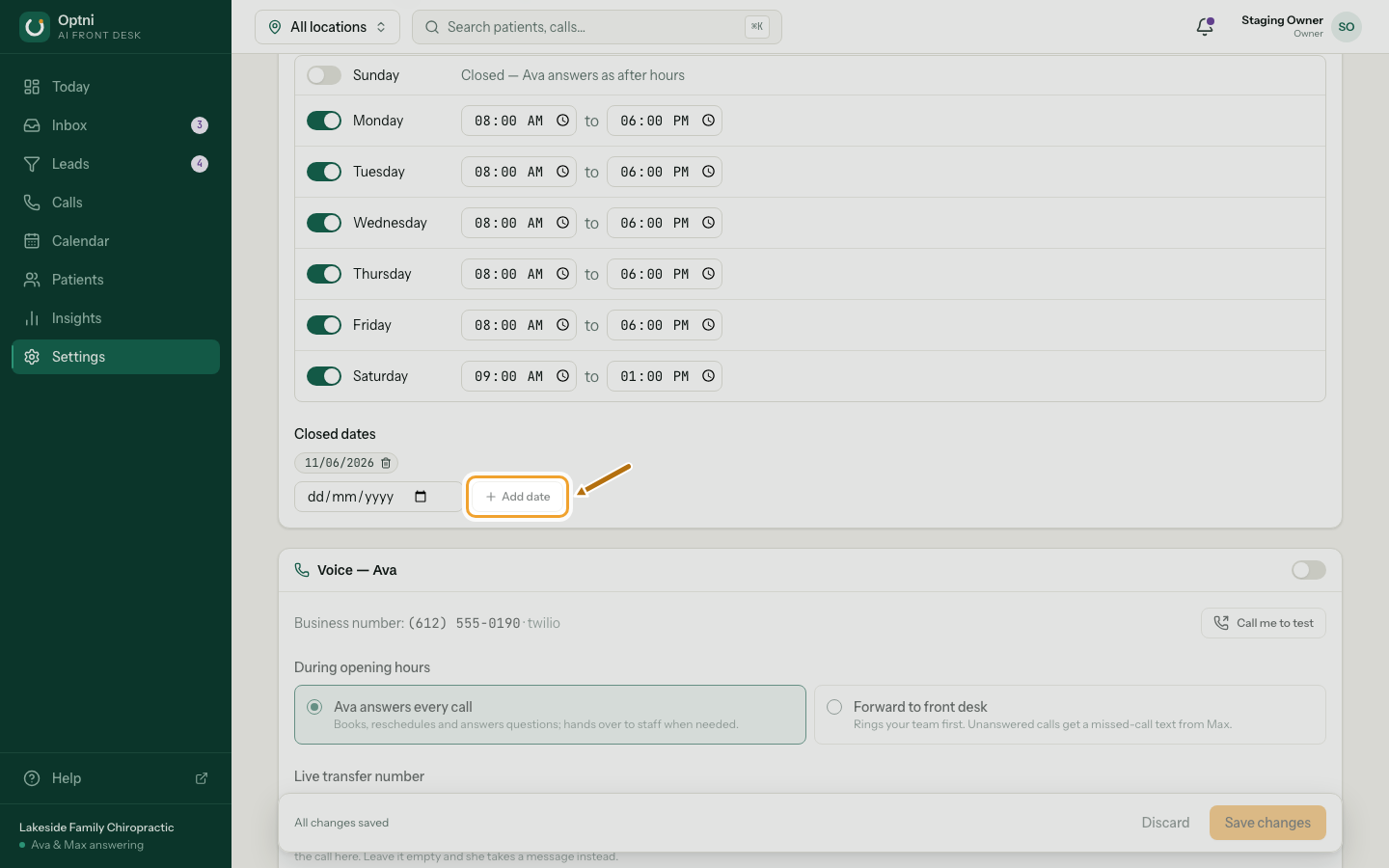The image size is (1389, 868).
Task: Click the Search patients, calls field
Action: tap(597, 27)
